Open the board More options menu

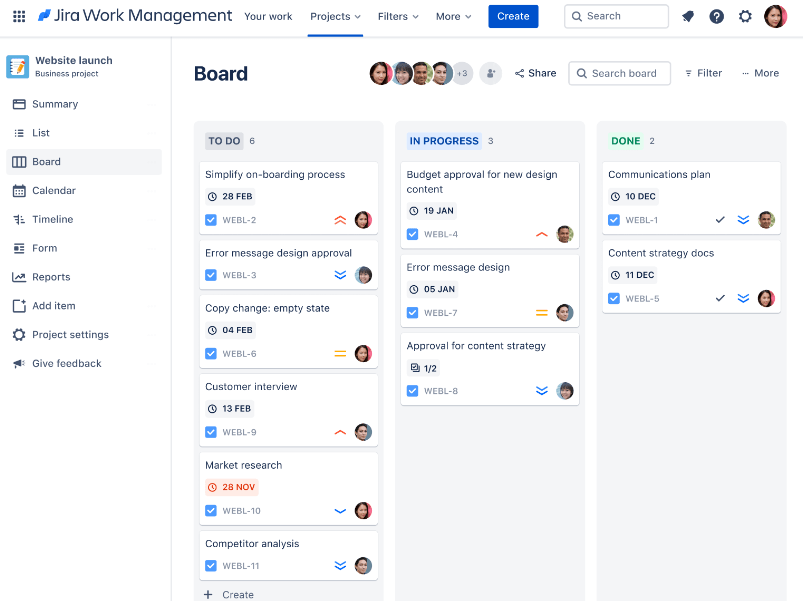tap(760, 73)
